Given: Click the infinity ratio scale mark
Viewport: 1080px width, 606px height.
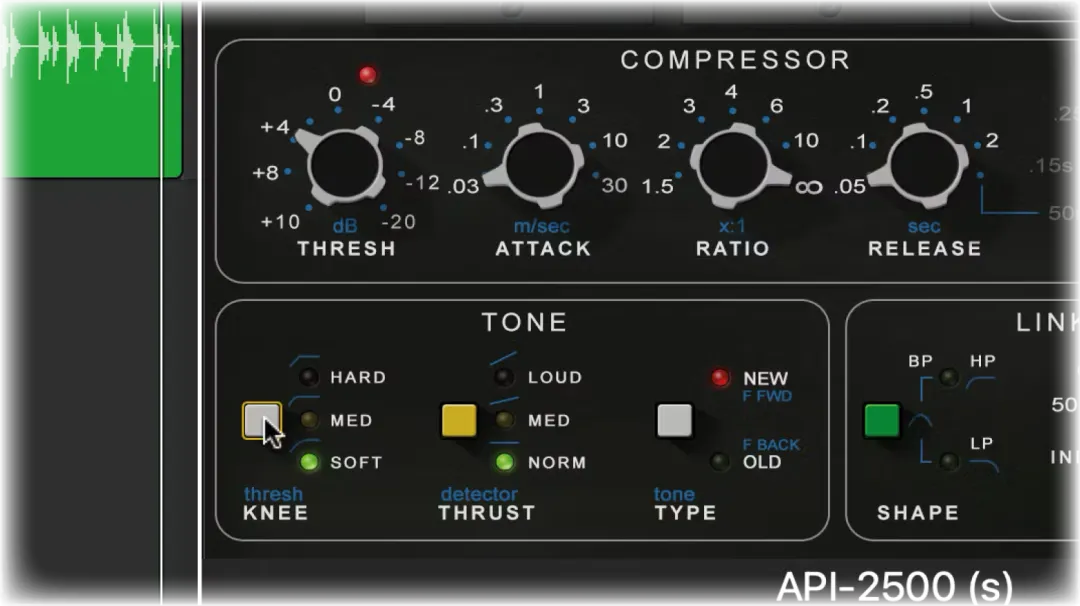Looking at the screenshot, I should [809, 187].
